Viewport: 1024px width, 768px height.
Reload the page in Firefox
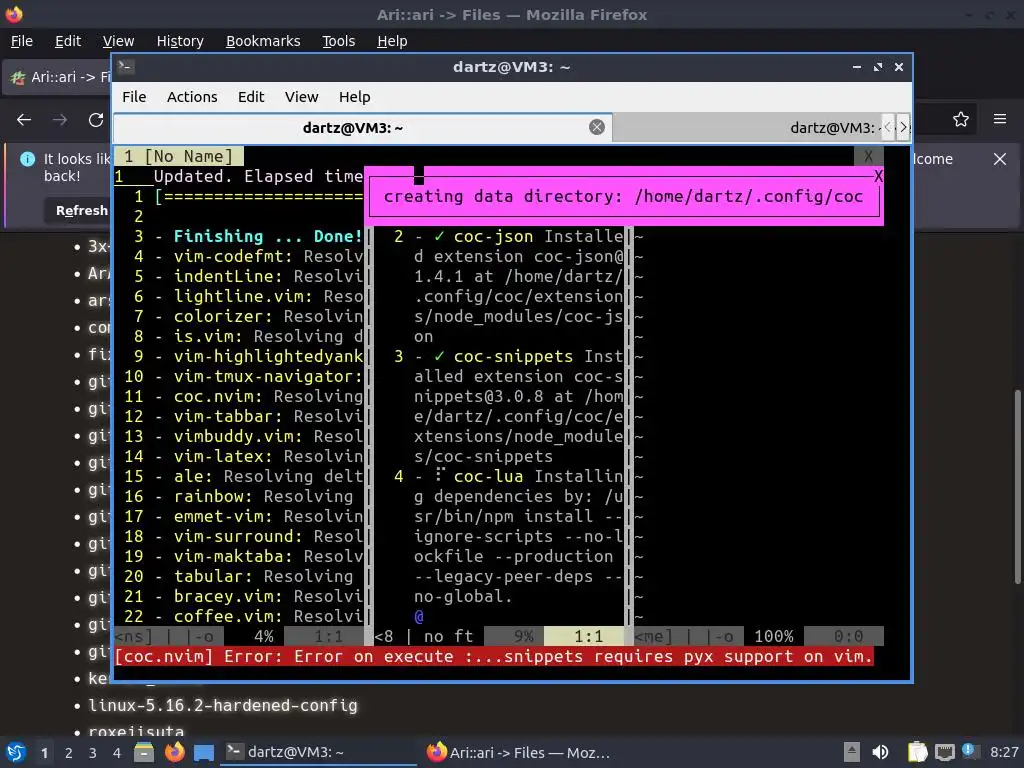pyautogui.click(x=96, y=120)
